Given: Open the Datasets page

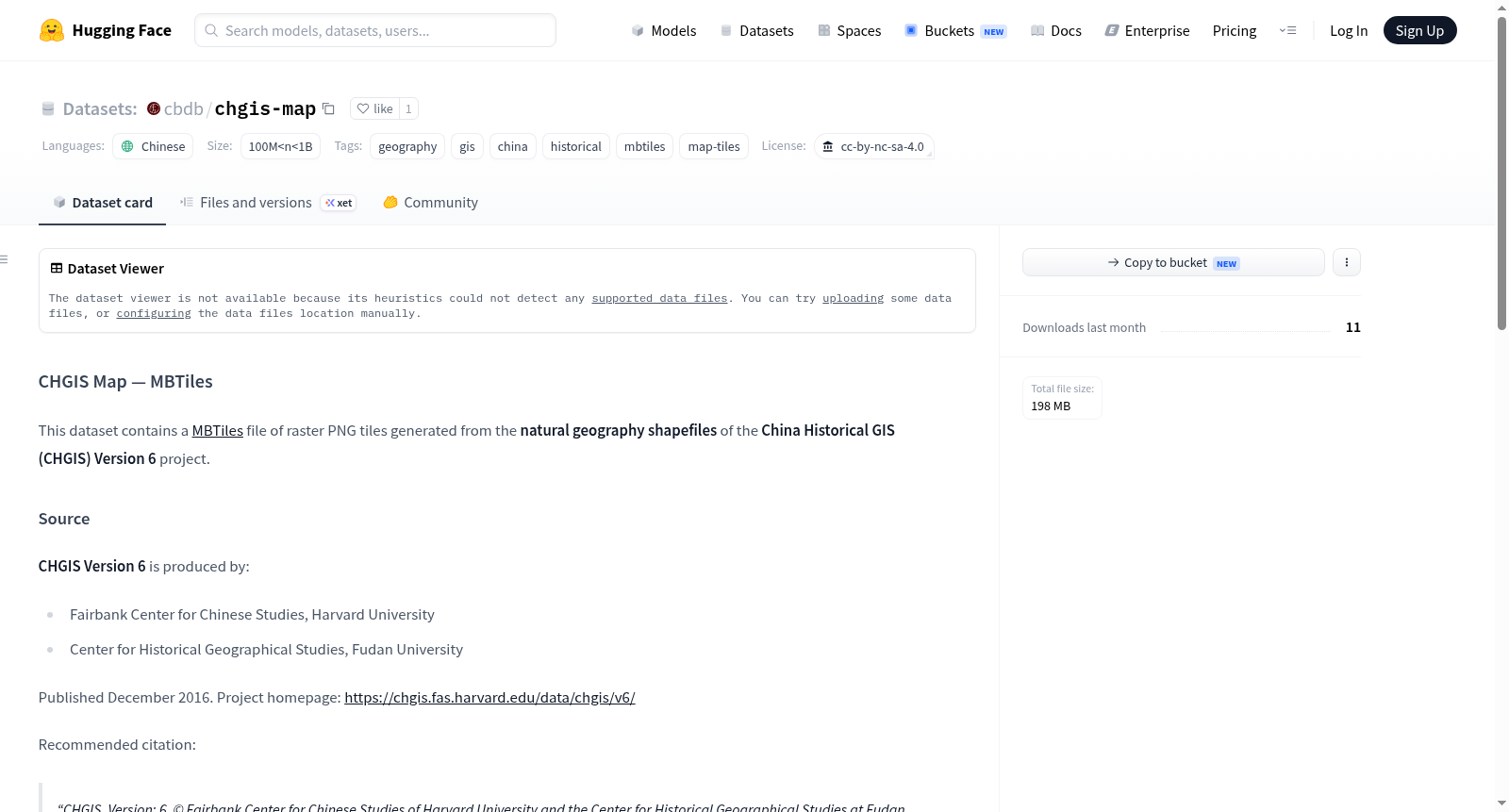Looking at the screenshot, I should [756, 30].
